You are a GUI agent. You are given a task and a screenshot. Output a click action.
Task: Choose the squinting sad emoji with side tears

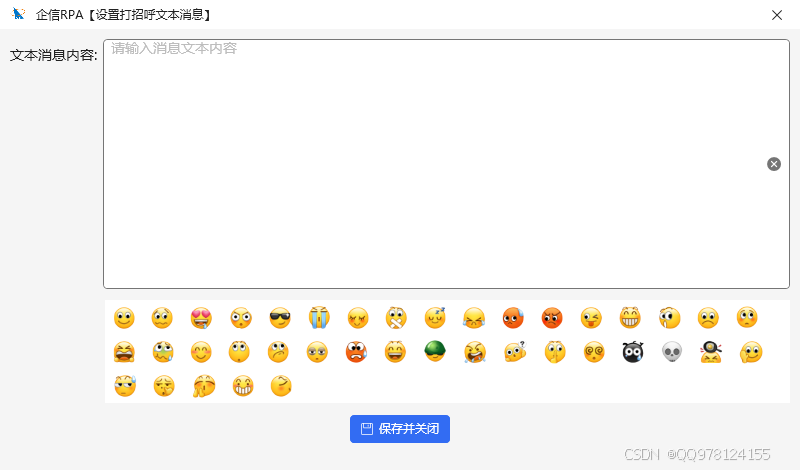[474, 318]
